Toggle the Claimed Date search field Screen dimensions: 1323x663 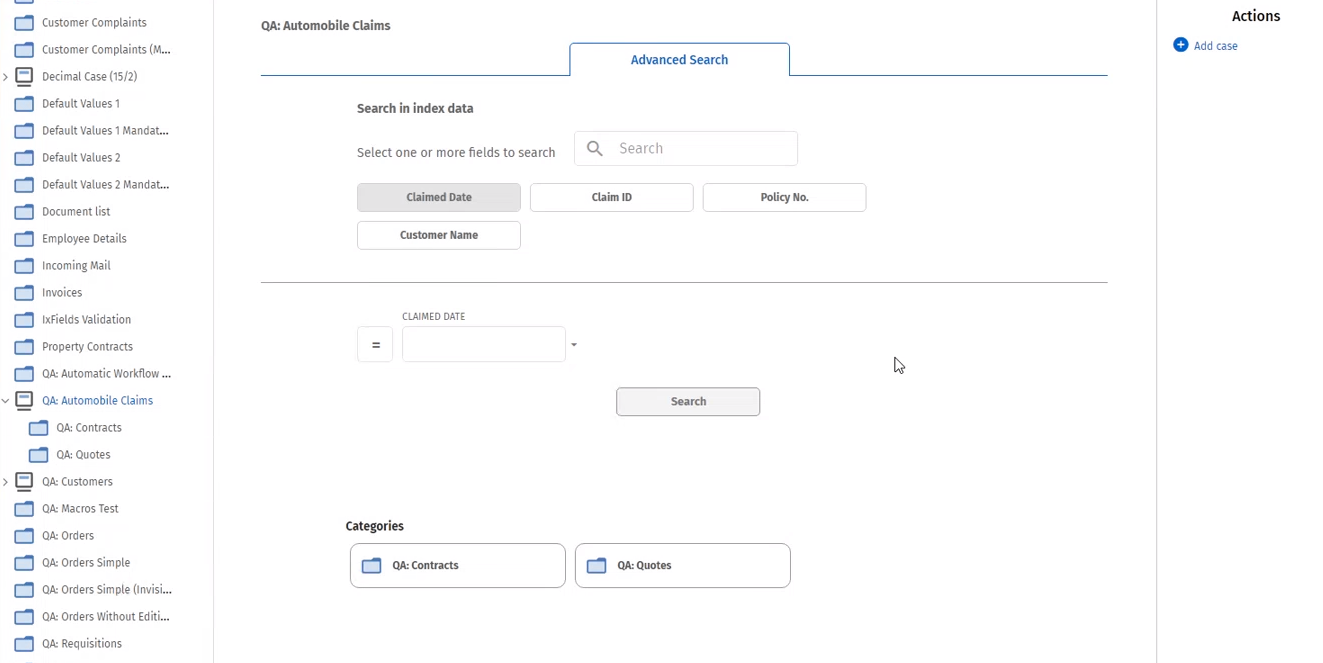pos(438,197)
